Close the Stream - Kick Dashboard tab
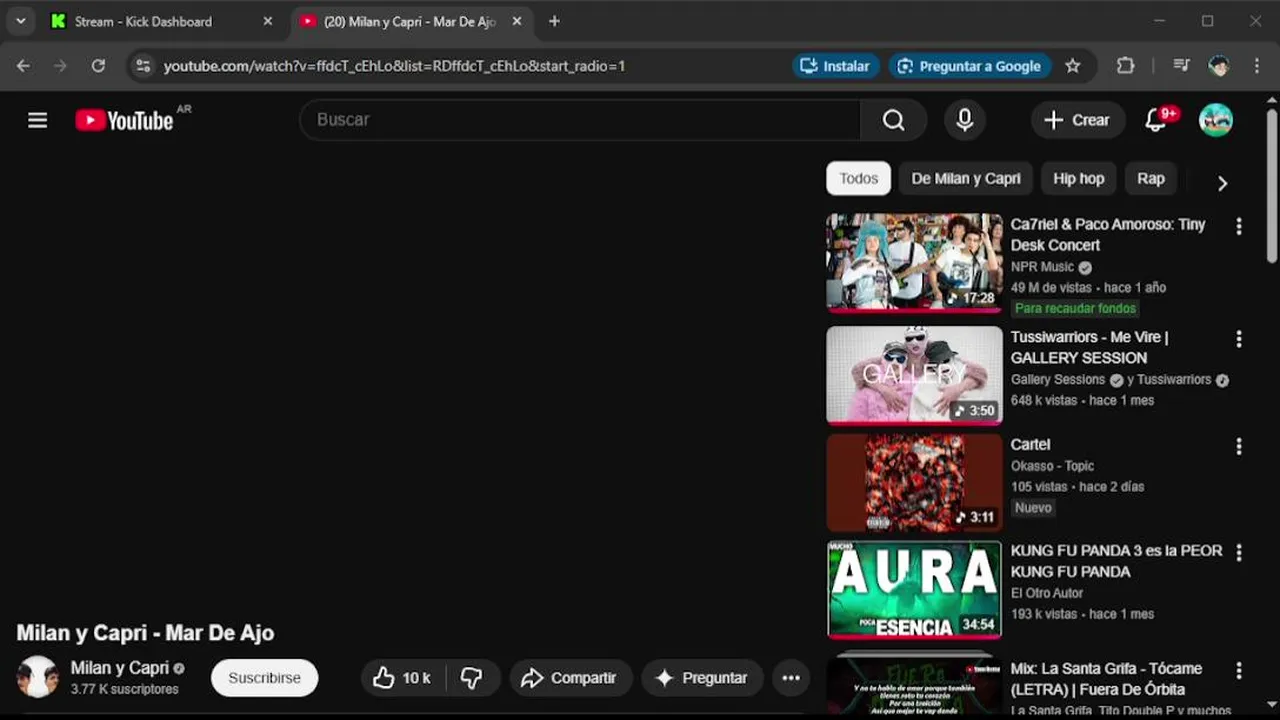Screen dimensions: 1280x720 pos(267,21)
